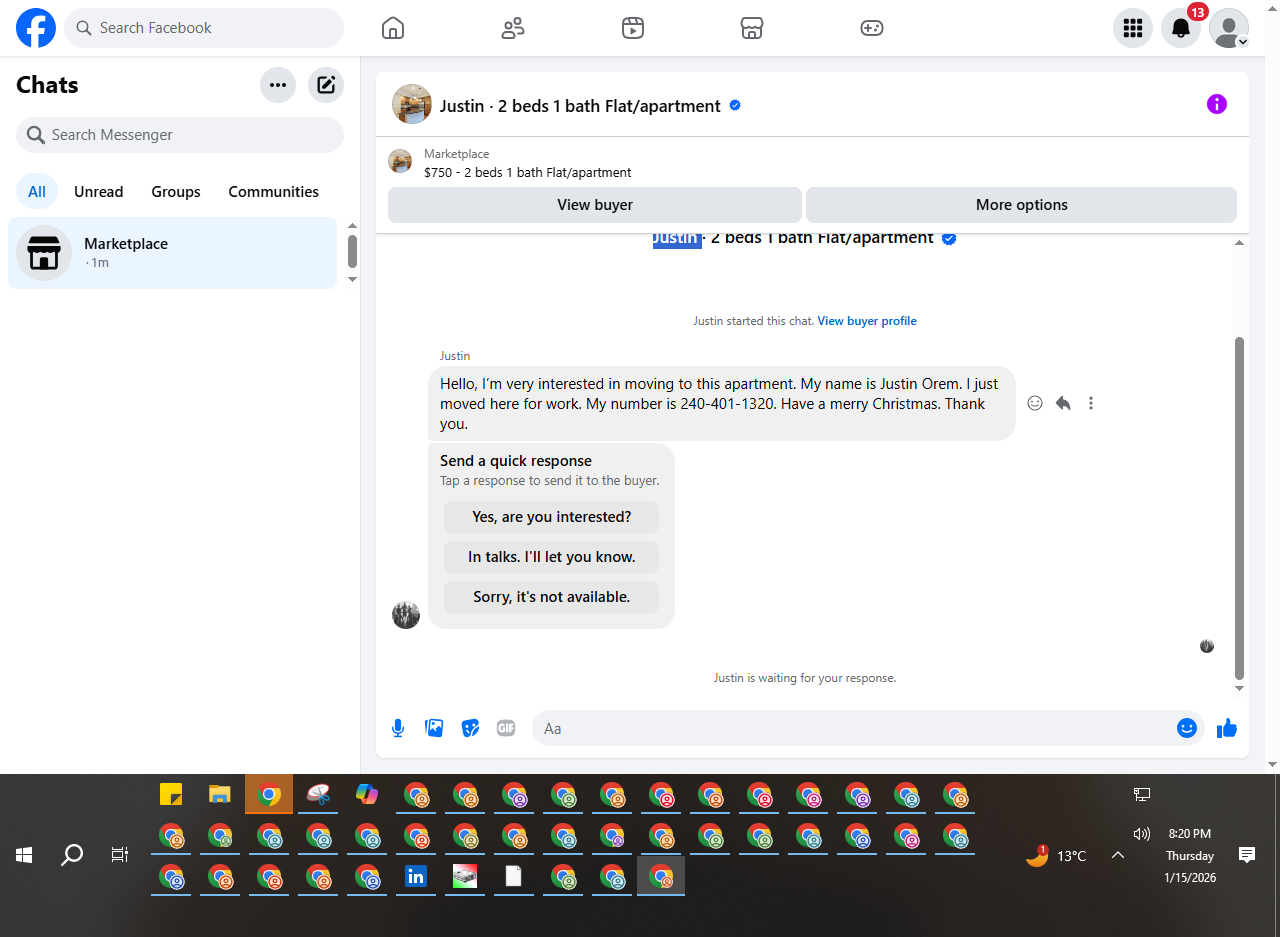
Task: Click the 13°C weather widget
Action: pos(1056,855)
